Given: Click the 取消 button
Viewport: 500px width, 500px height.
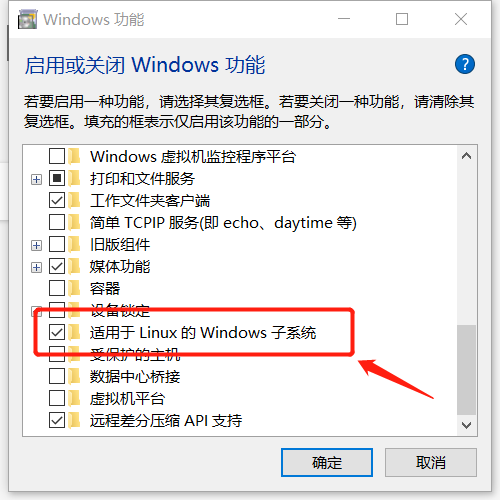Looking at the screenshot, I should click(x=431, y=463).
